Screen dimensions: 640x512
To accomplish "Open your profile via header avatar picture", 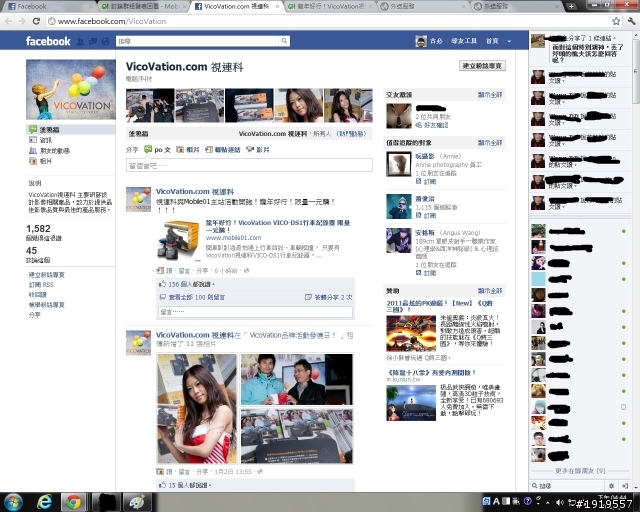I will [x=421, y=41].
